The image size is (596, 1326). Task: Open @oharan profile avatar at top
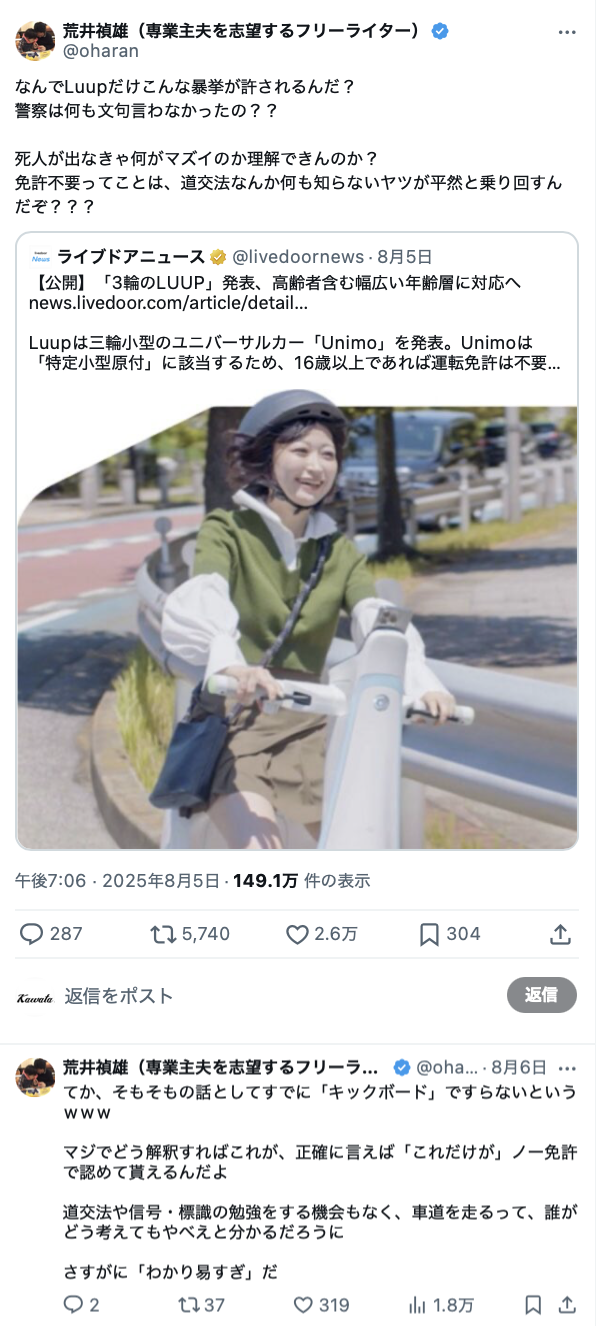36,40
